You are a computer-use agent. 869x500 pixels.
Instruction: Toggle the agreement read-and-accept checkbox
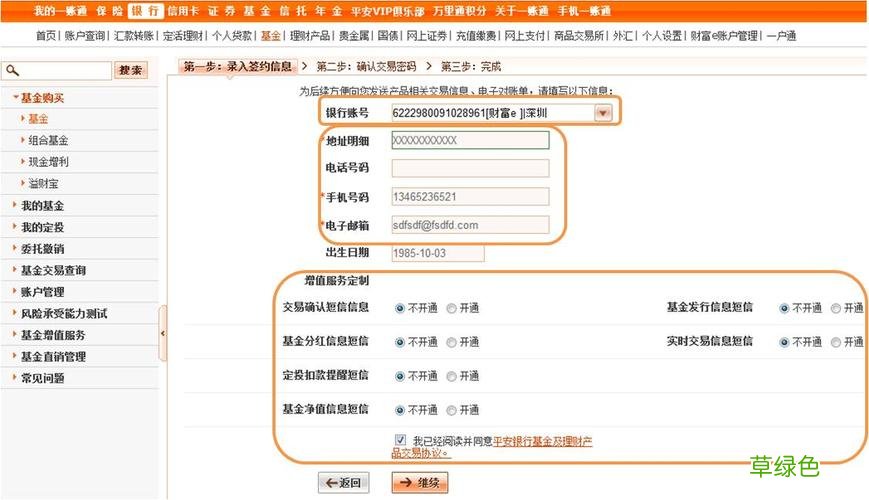point(400,440)
